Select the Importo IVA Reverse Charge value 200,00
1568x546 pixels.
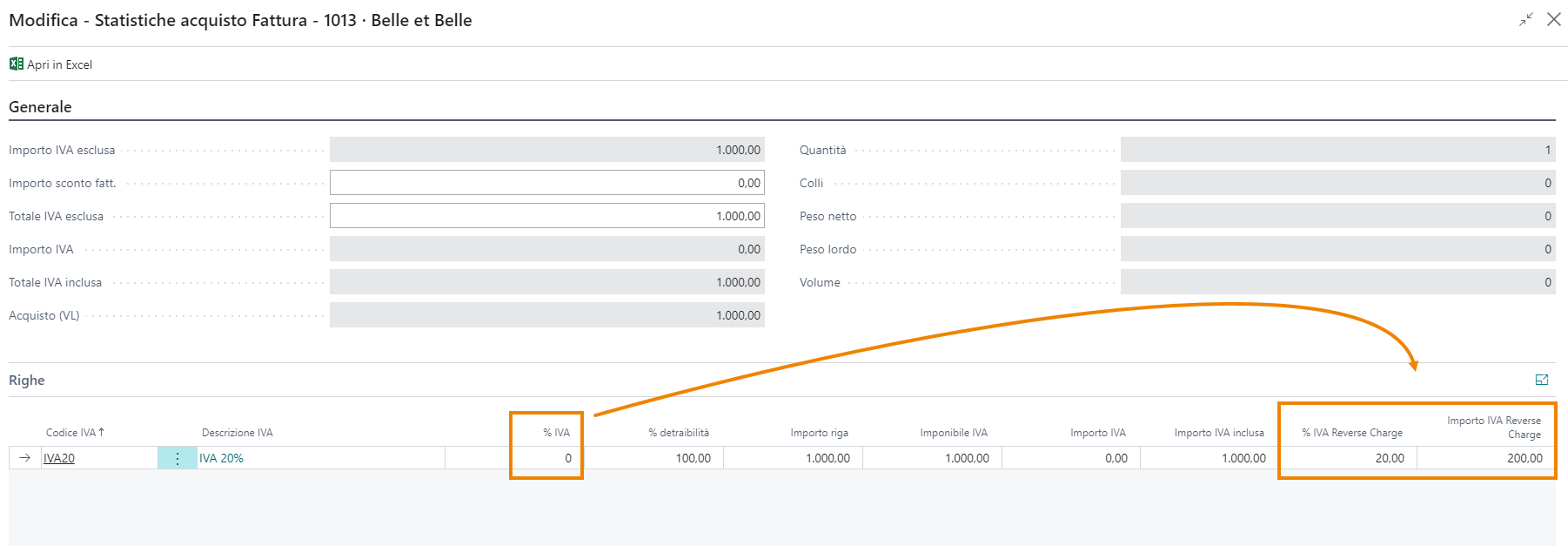[1486, 458]
